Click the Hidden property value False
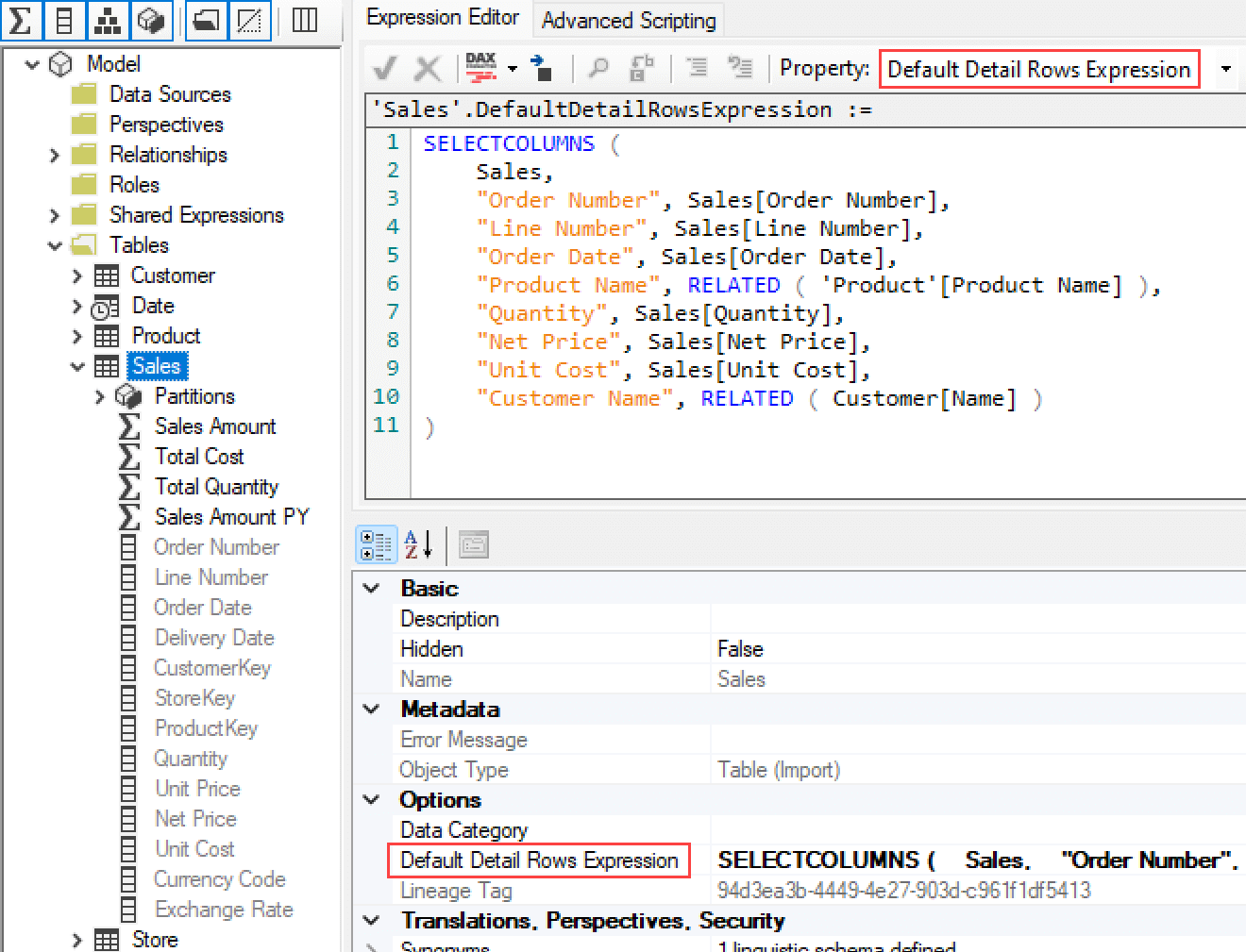Viewport: 1246px width, 952px height. click(x=740, y=649)
